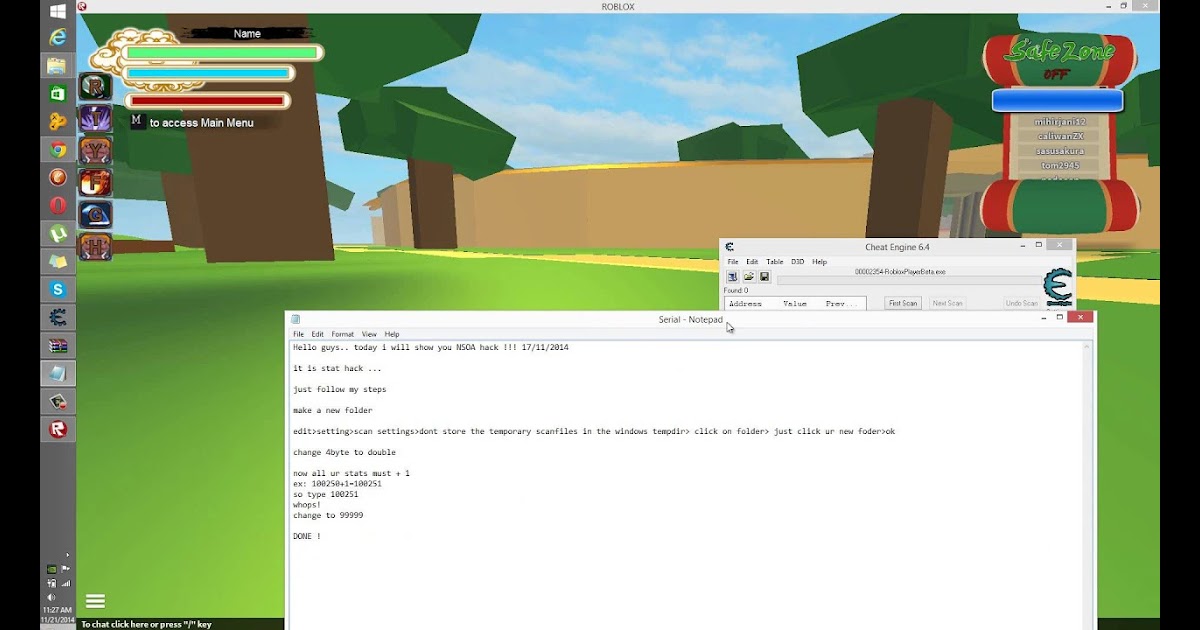Select player caliwanZX in the list

coord(1059,136)
